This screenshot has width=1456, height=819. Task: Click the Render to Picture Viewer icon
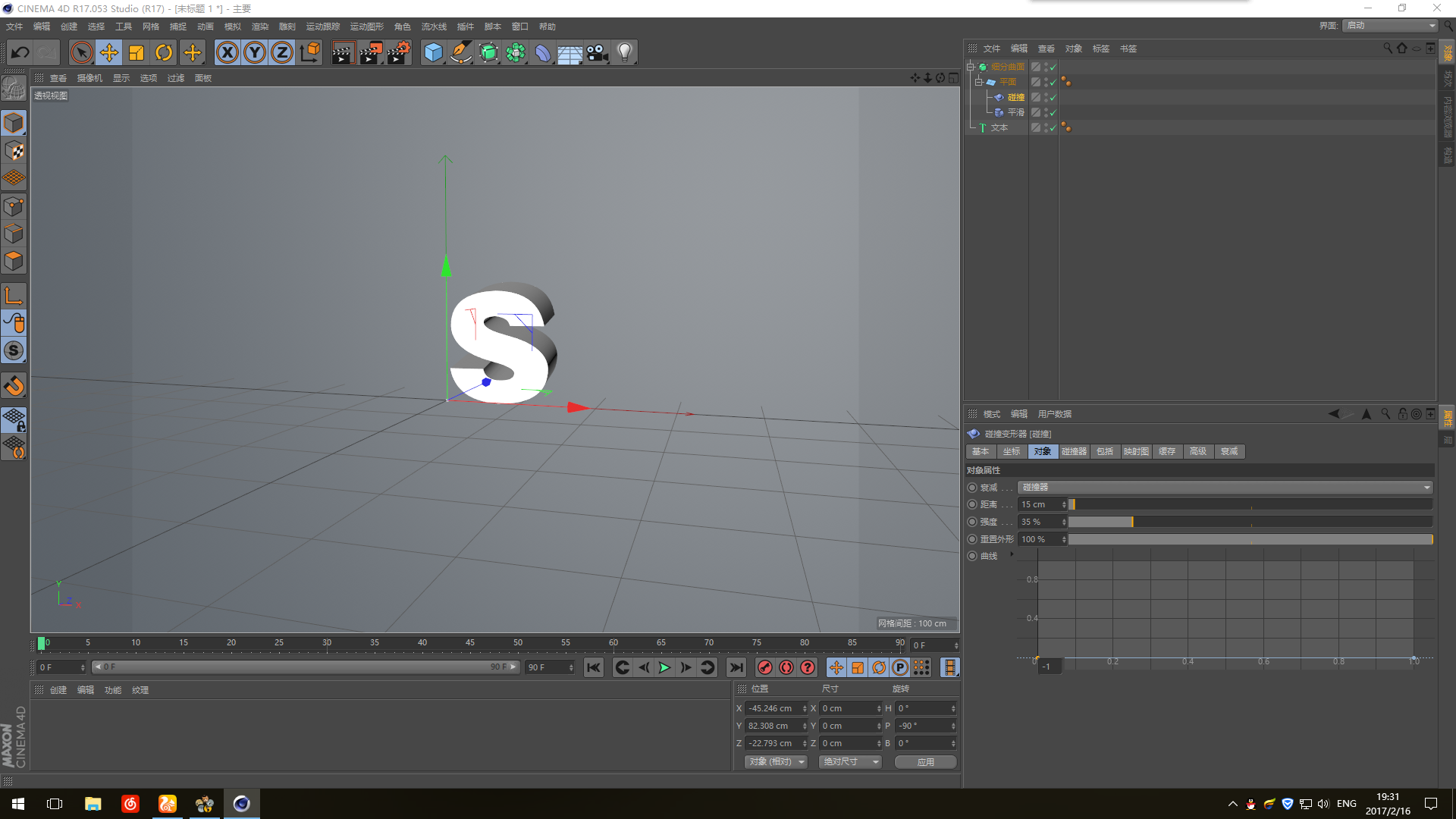click(x=370, y=52)
